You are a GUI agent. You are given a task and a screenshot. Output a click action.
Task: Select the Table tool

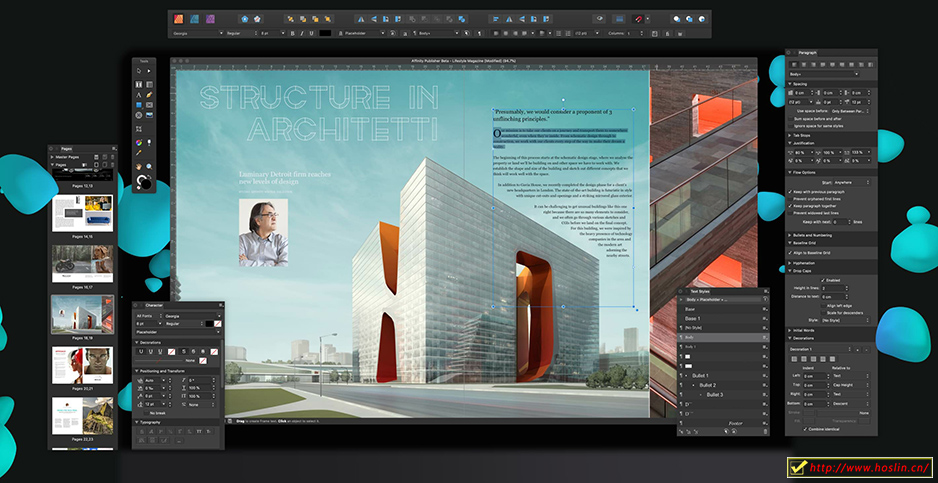coord(149,84)
